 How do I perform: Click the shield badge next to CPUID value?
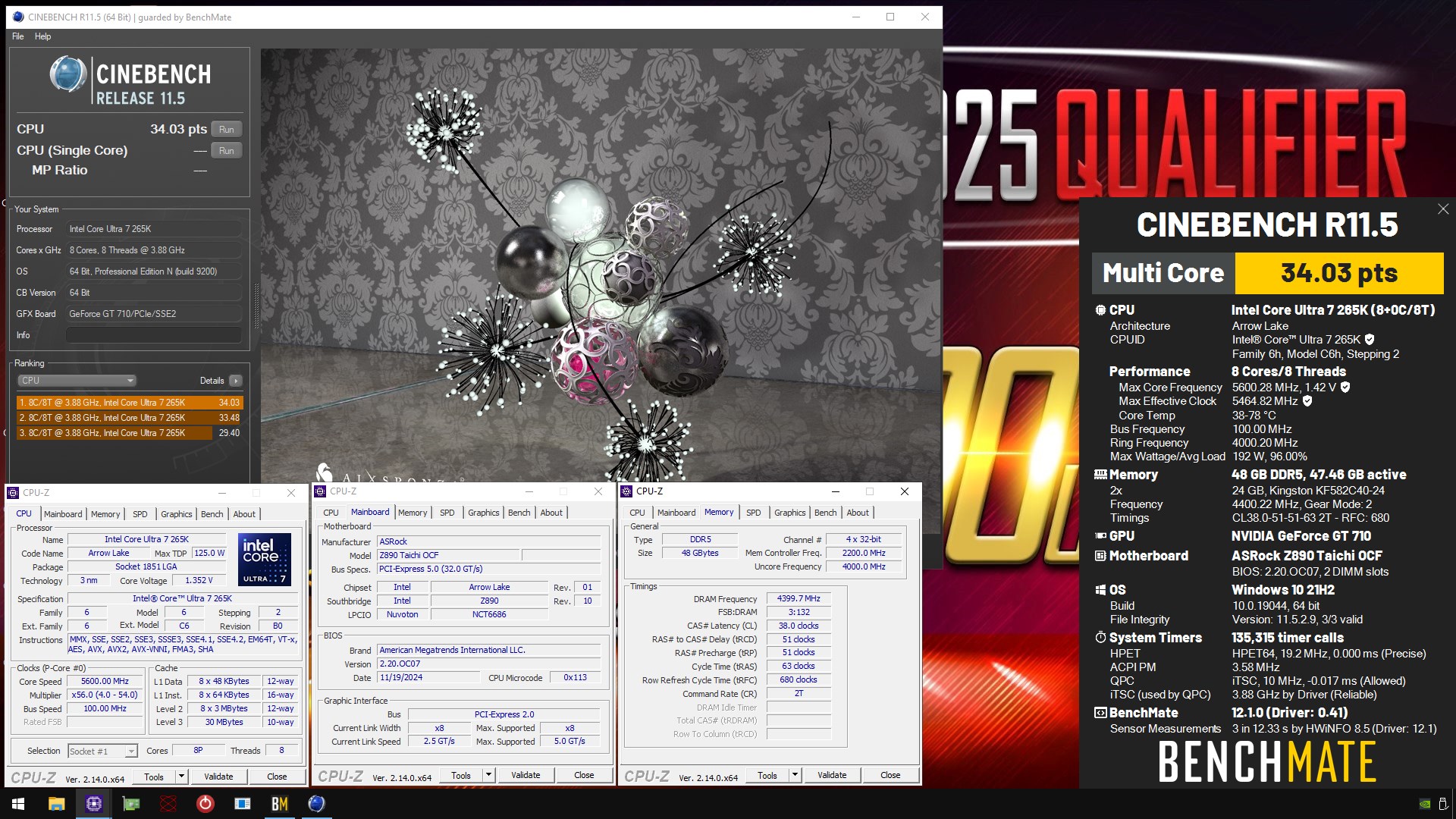pos(1370,340)
